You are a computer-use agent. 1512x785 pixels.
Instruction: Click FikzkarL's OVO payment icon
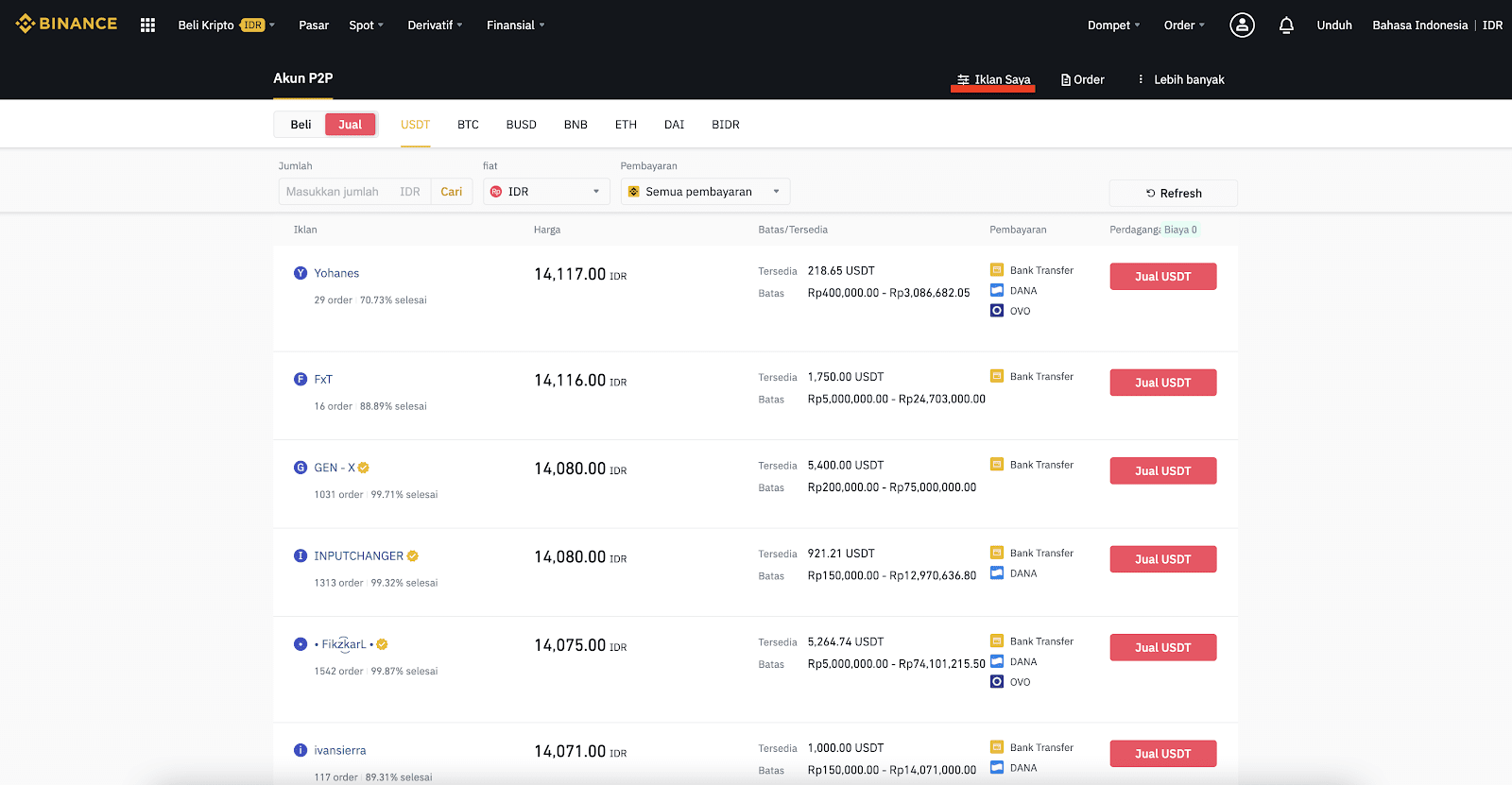coord(997,681)
